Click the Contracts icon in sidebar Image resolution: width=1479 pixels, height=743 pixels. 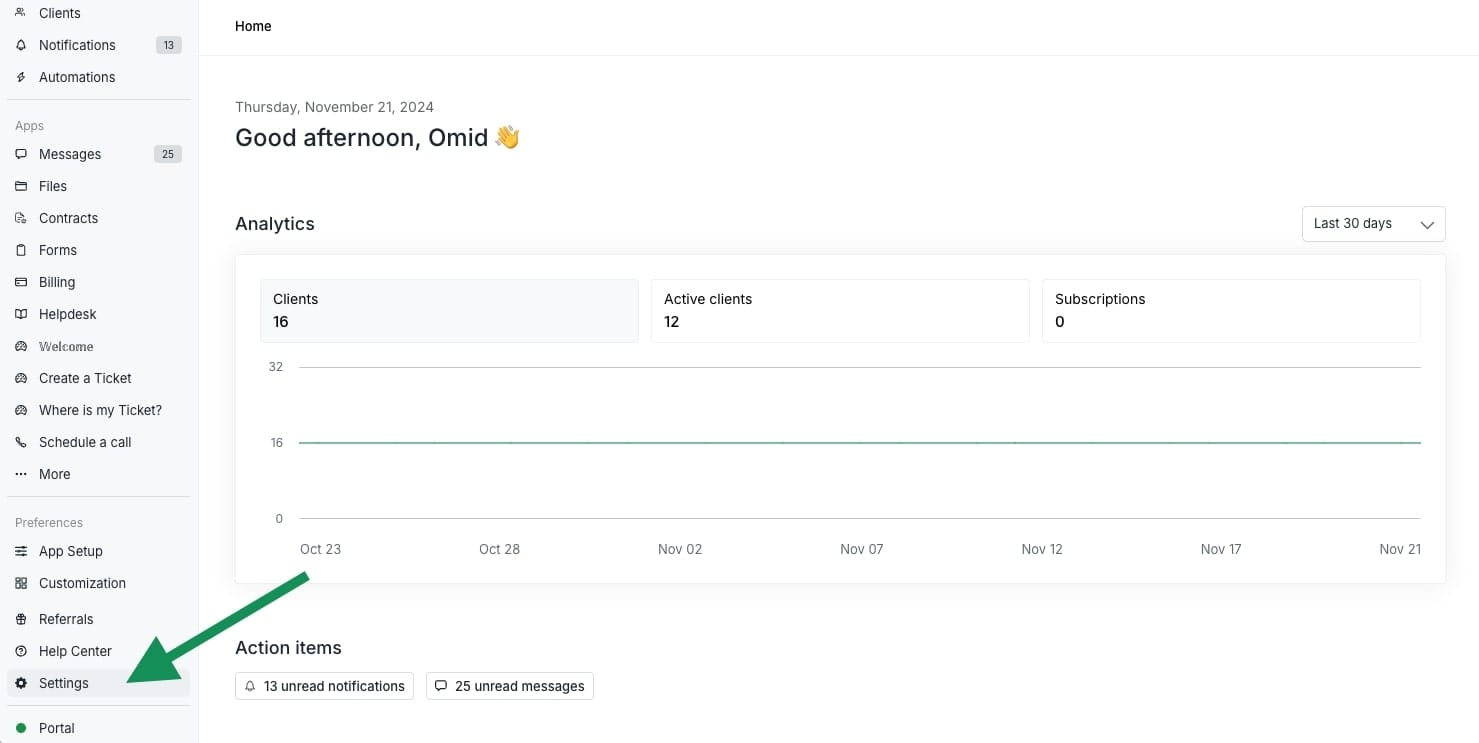pyautogui.click(x=21, y=218)
